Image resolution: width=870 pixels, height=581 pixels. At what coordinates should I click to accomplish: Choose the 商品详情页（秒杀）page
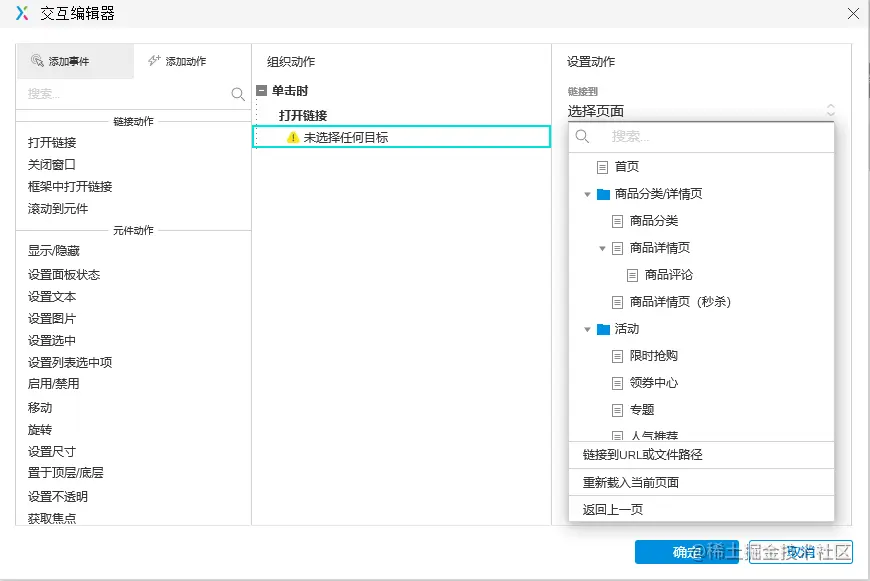pyautogui.click(x=680, y=302)
